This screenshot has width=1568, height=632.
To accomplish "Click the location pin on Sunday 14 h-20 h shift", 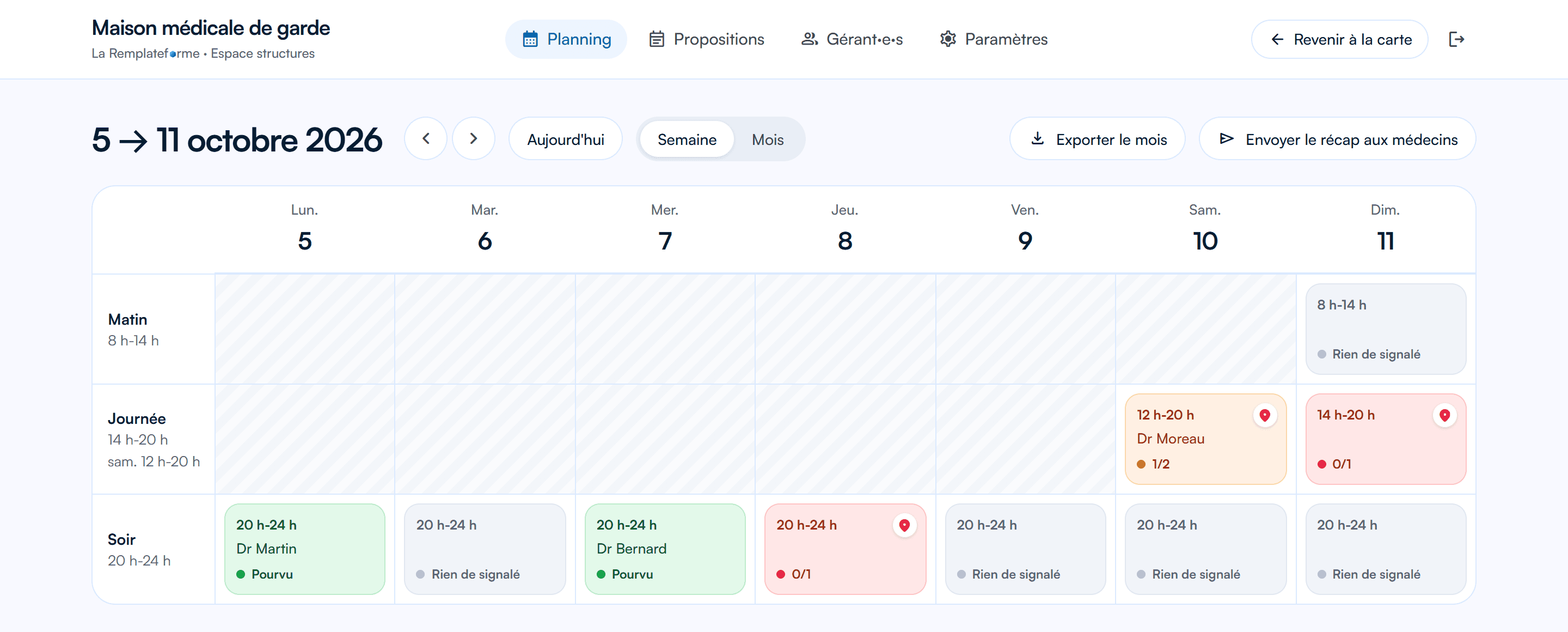I will [x=1444, y=415].
